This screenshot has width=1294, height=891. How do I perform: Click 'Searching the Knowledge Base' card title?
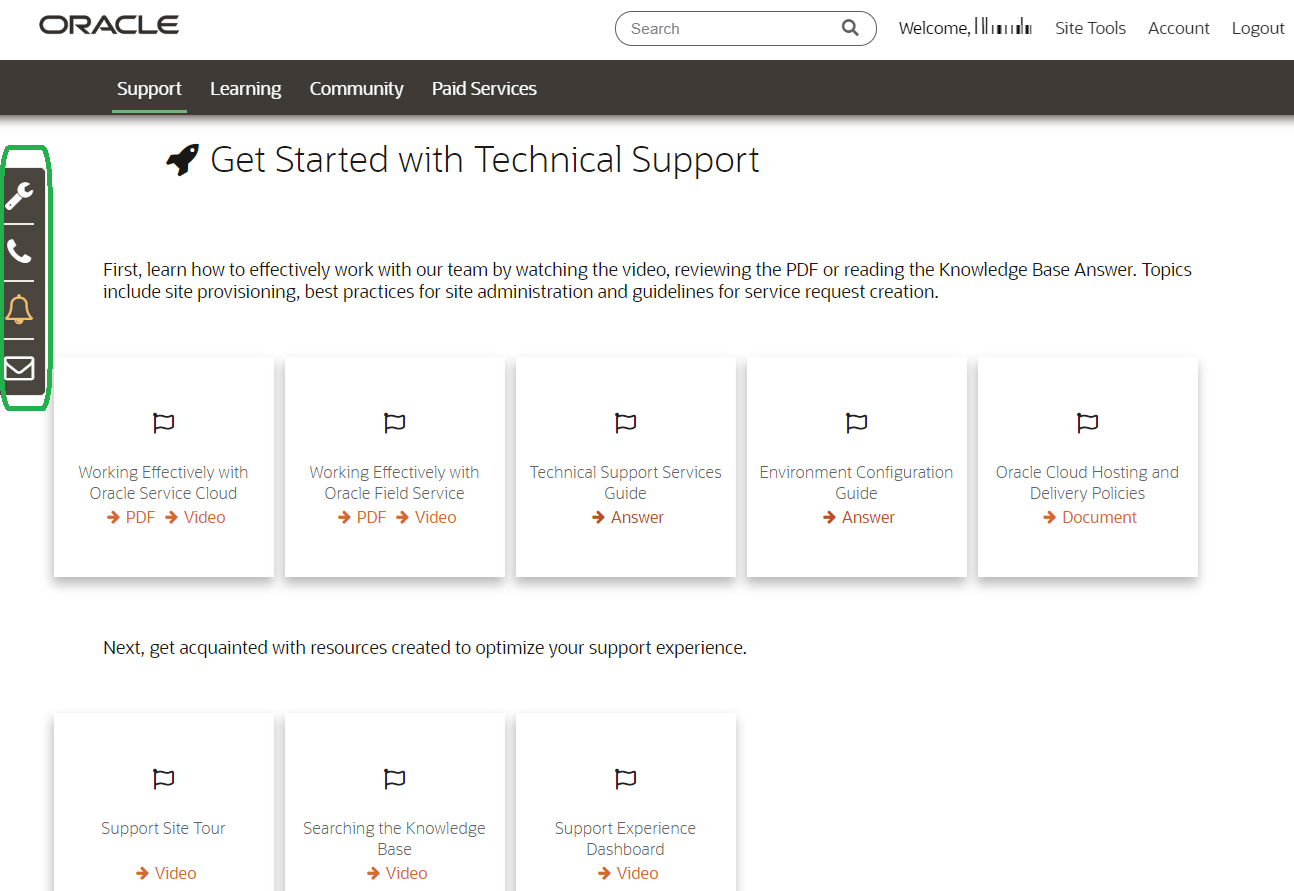[394, 838]
